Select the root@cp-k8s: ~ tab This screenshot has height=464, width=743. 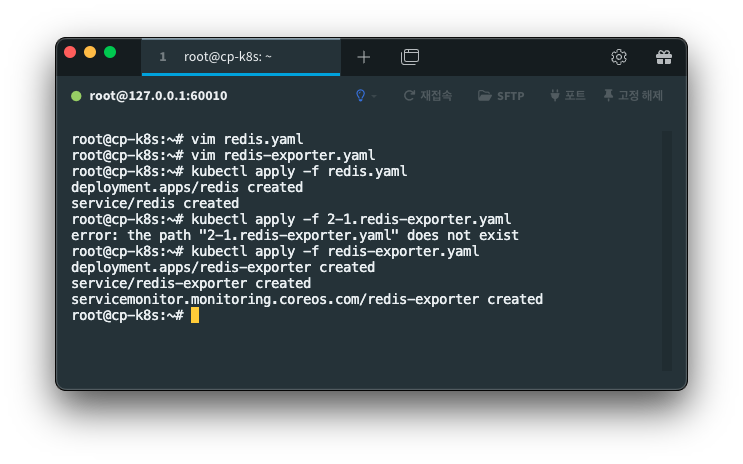pos(241,57)
